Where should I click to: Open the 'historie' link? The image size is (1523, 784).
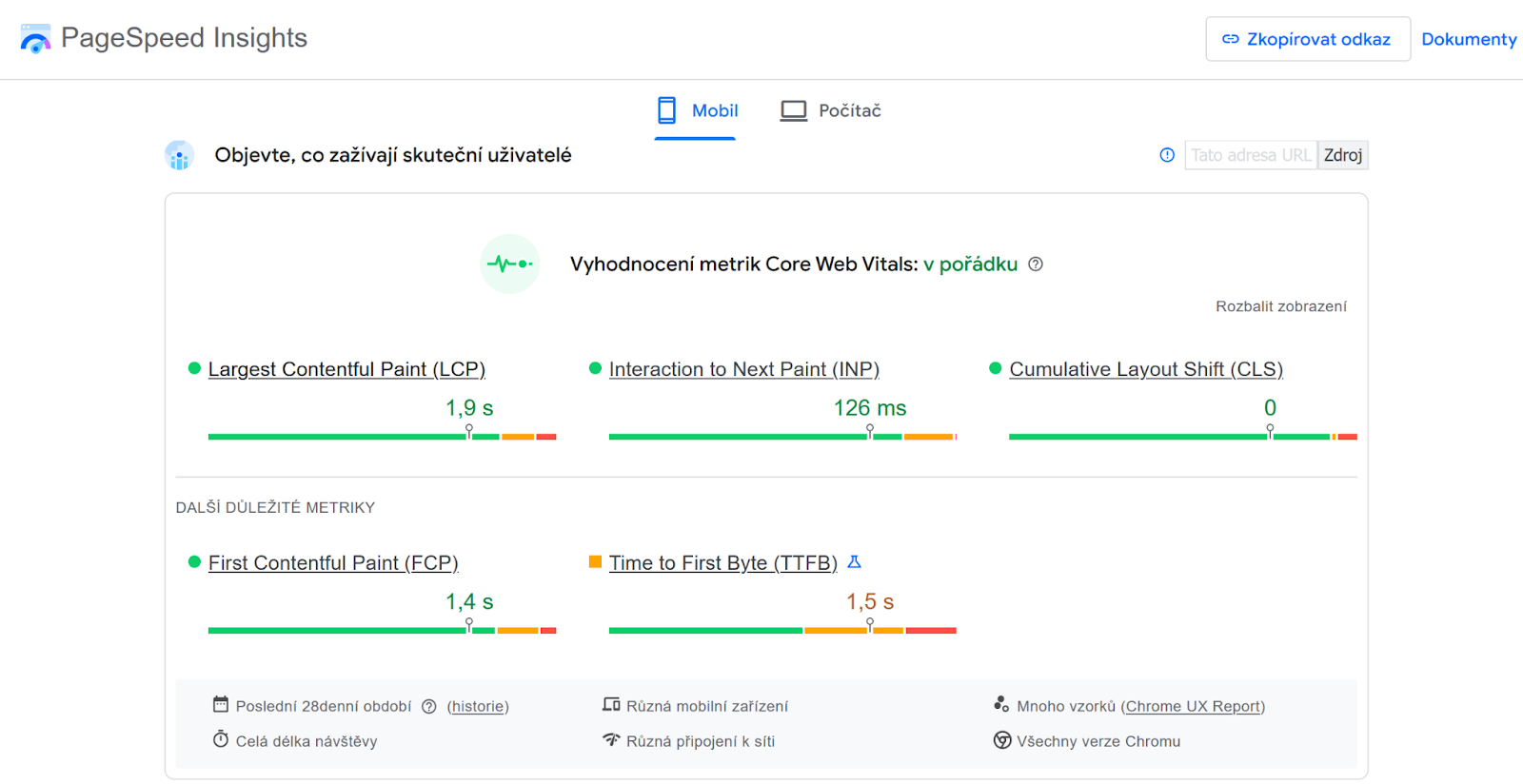pos(478,707)
